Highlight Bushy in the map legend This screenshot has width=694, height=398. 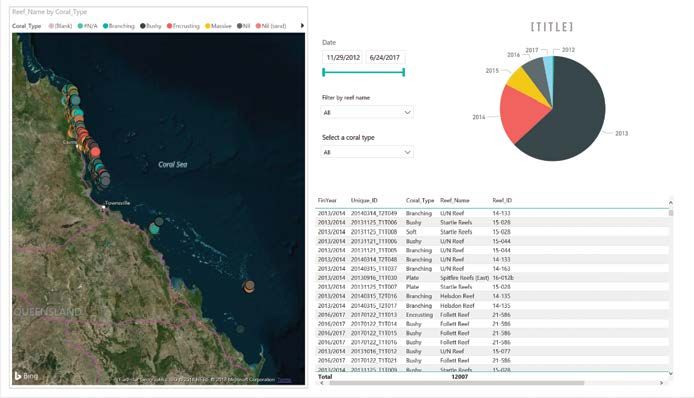[x=150, y=26]
